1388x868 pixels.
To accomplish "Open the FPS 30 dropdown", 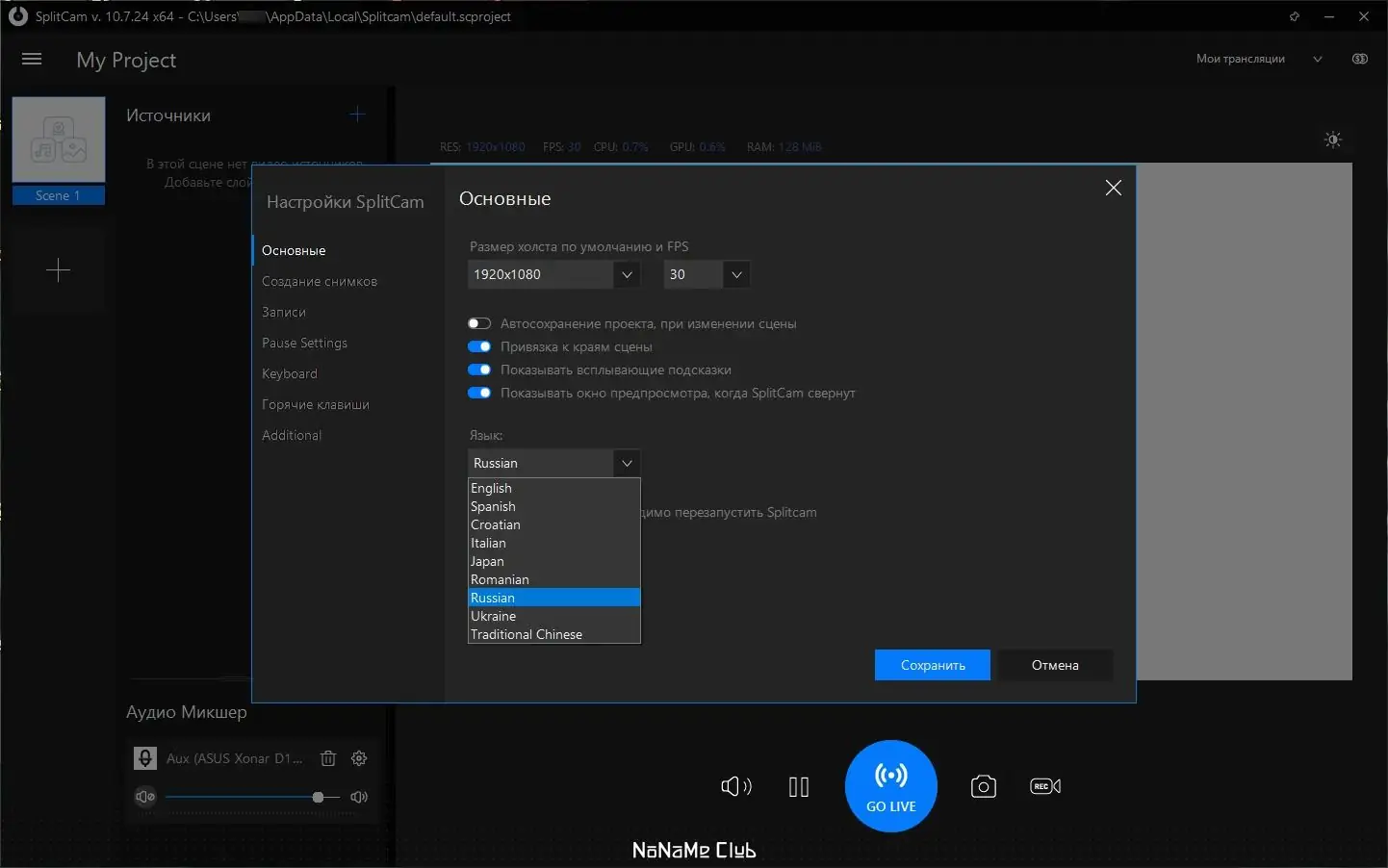I will [x=707, y=274].
